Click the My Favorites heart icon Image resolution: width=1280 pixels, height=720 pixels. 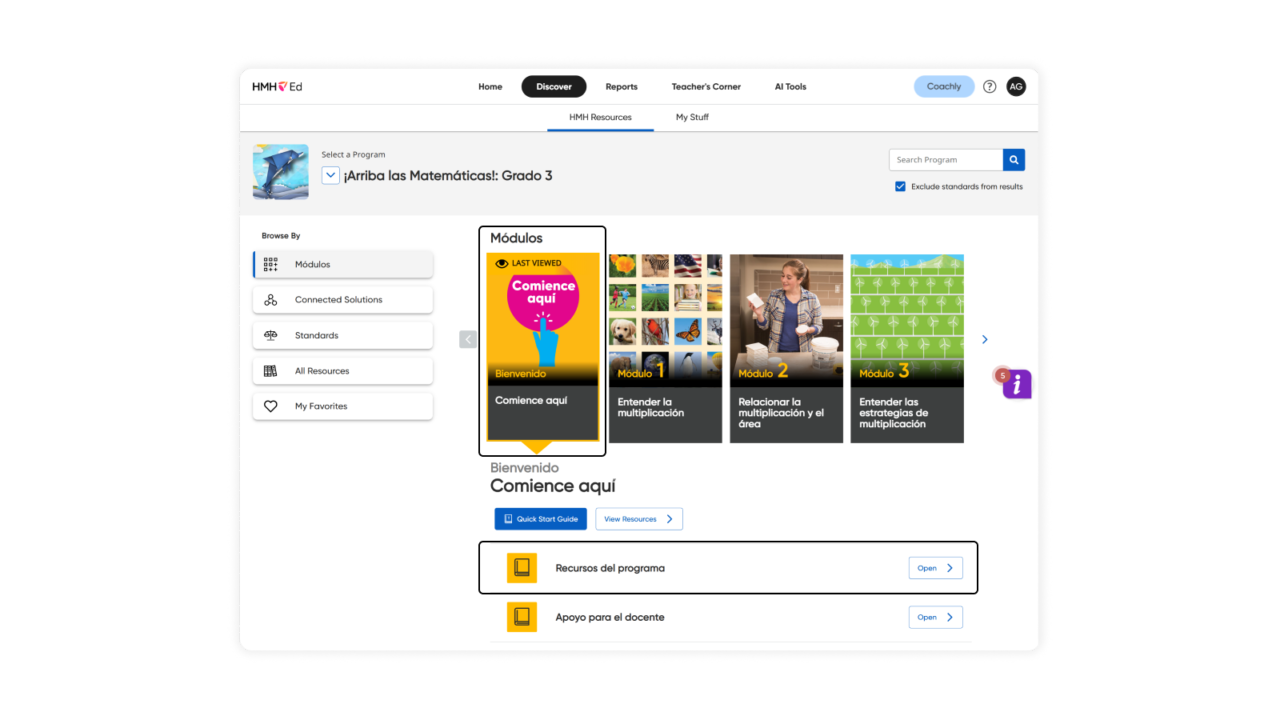(270, 407)
